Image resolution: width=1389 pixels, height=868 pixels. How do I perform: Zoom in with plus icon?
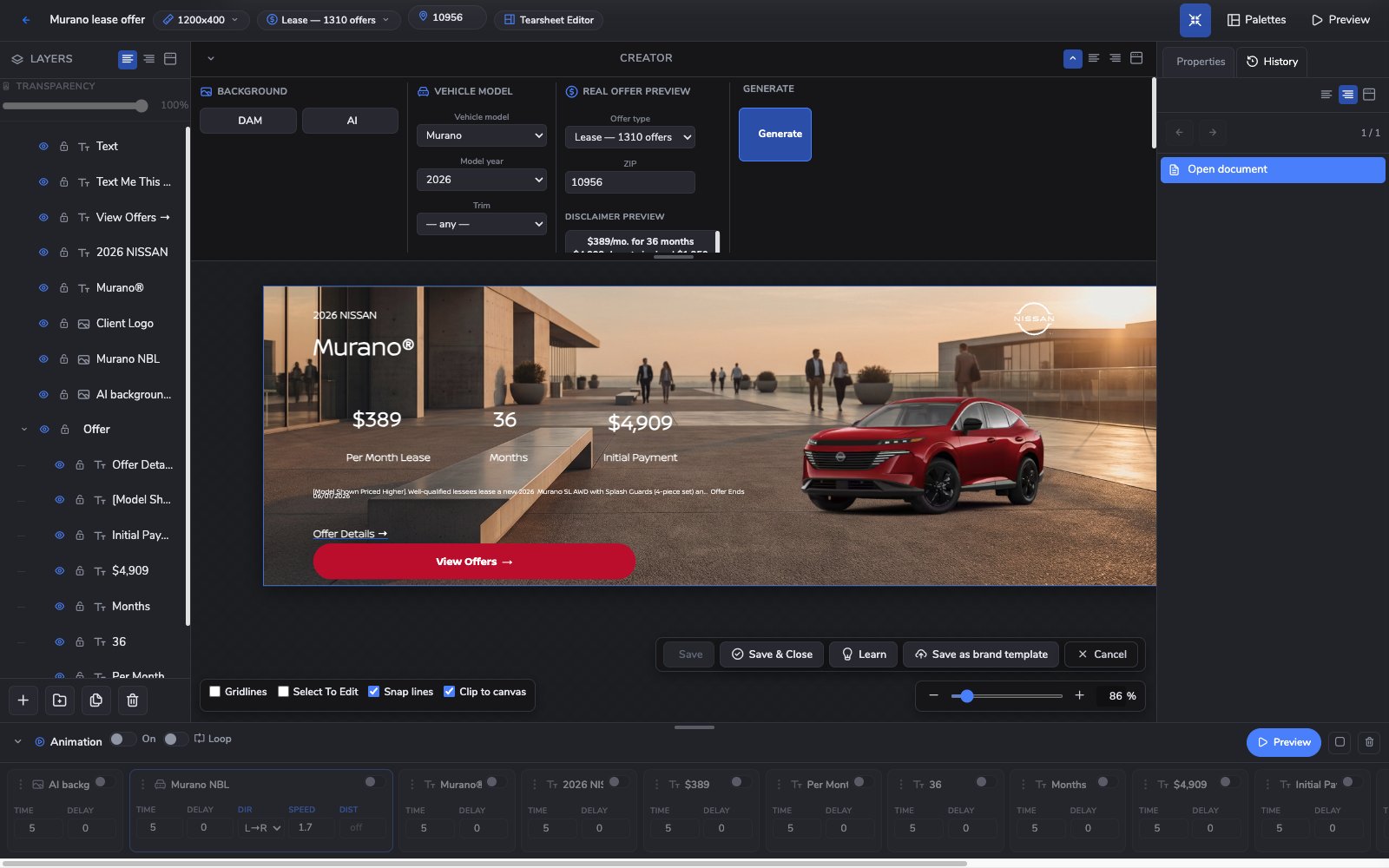(1079, 696)
